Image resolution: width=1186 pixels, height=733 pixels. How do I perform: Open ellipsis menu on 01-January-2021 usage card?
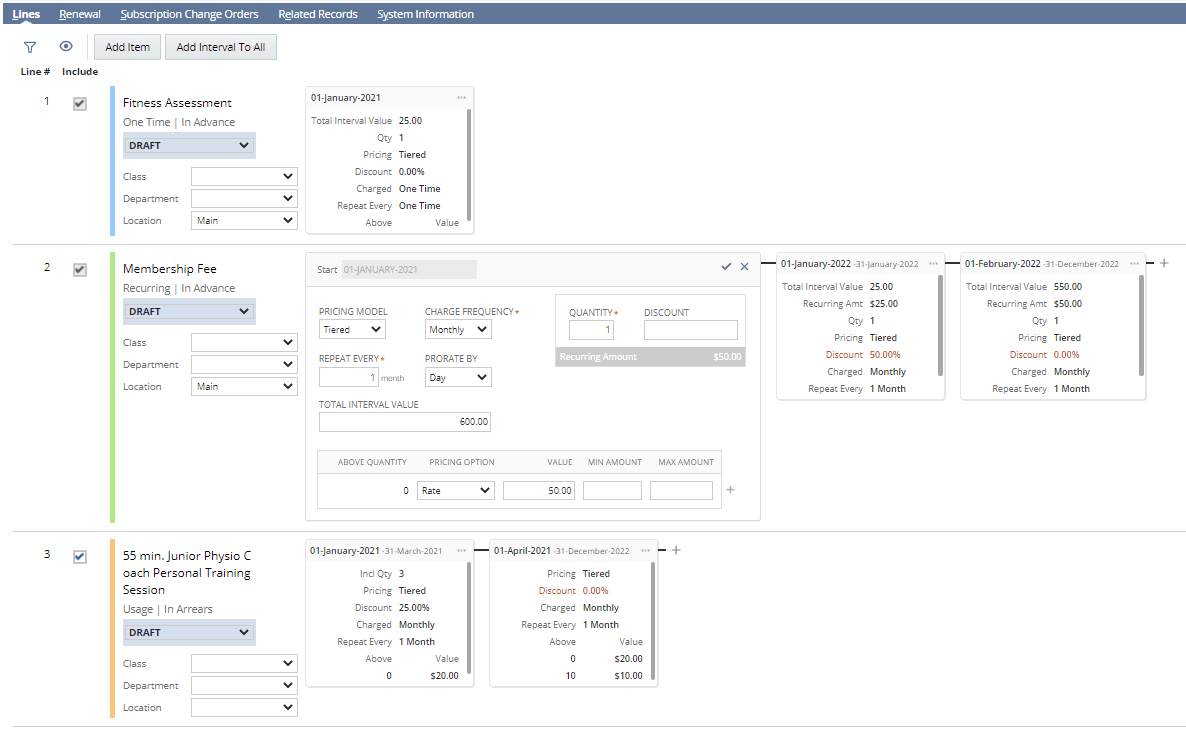pos(461,551)
